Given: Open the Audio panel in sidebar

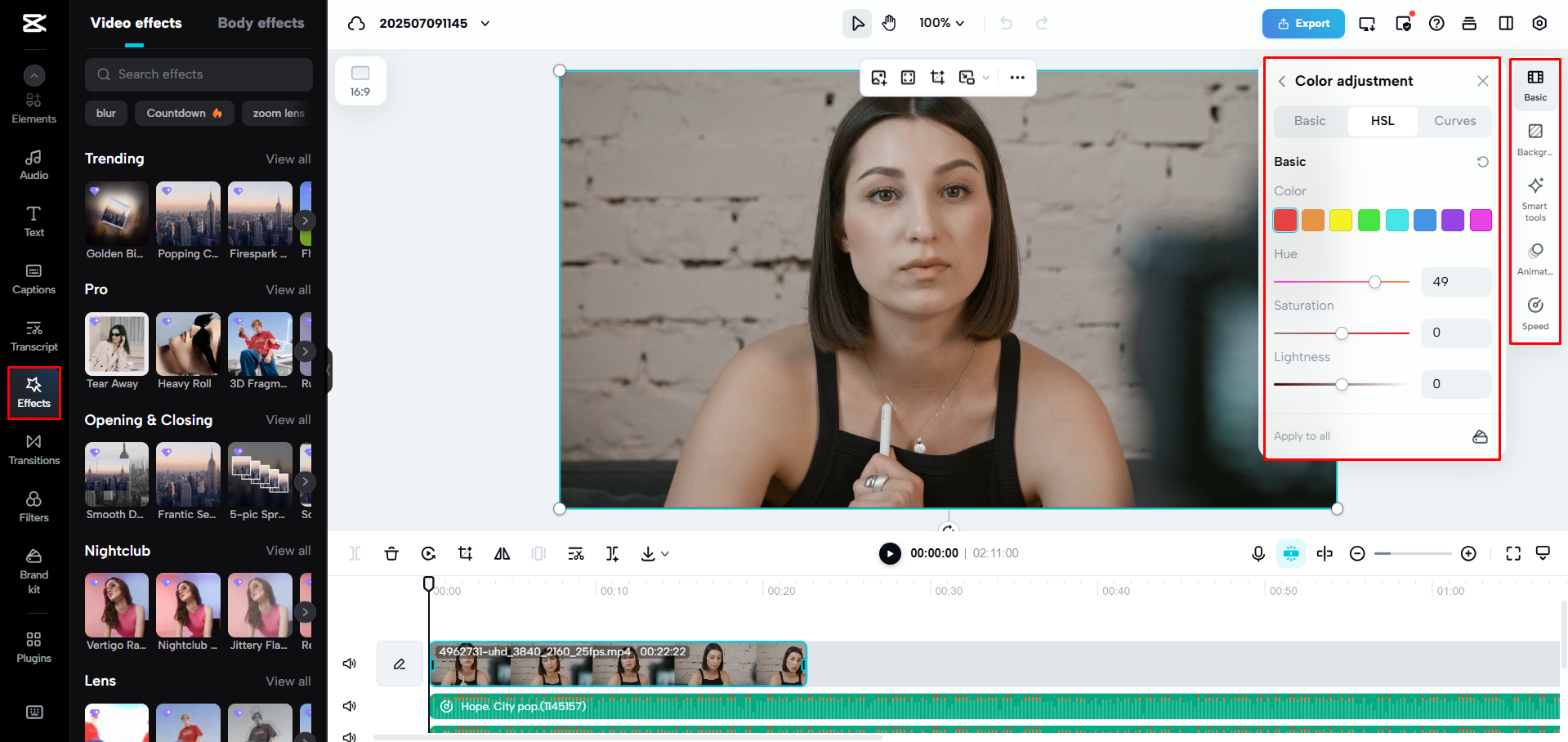Looking at the screenshot, I should tap(34, 163).
